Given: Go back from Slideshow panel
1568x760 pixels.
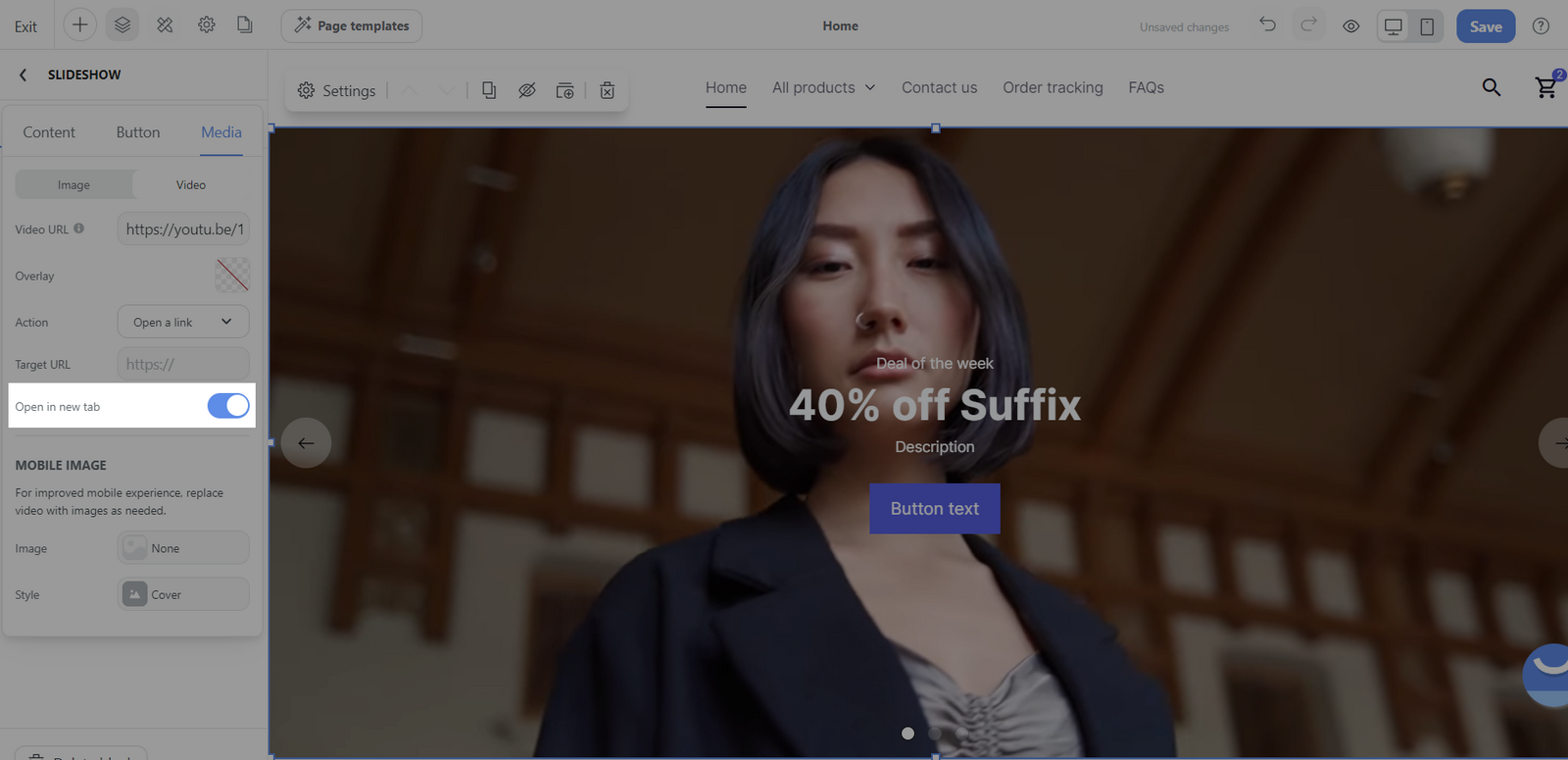Looking at the screenshot, I should 23,75.
